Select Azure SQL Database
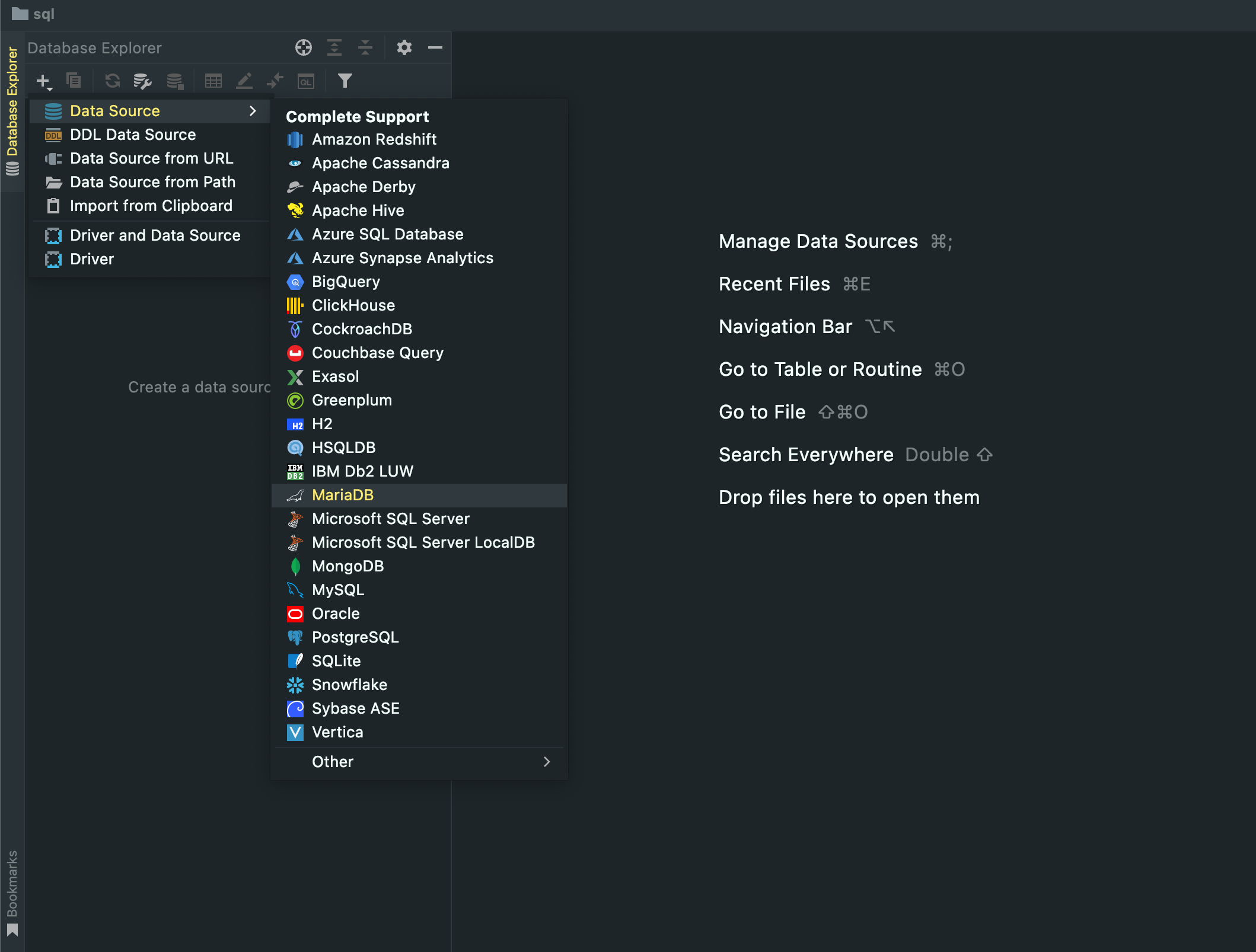The height and width of the screenshot is (952, 1256). point(419,234)
